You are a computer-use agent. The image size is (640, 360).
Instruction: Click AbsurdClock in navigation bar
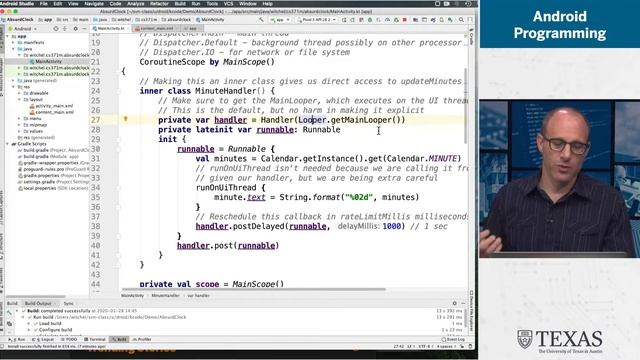pos(18,20)
